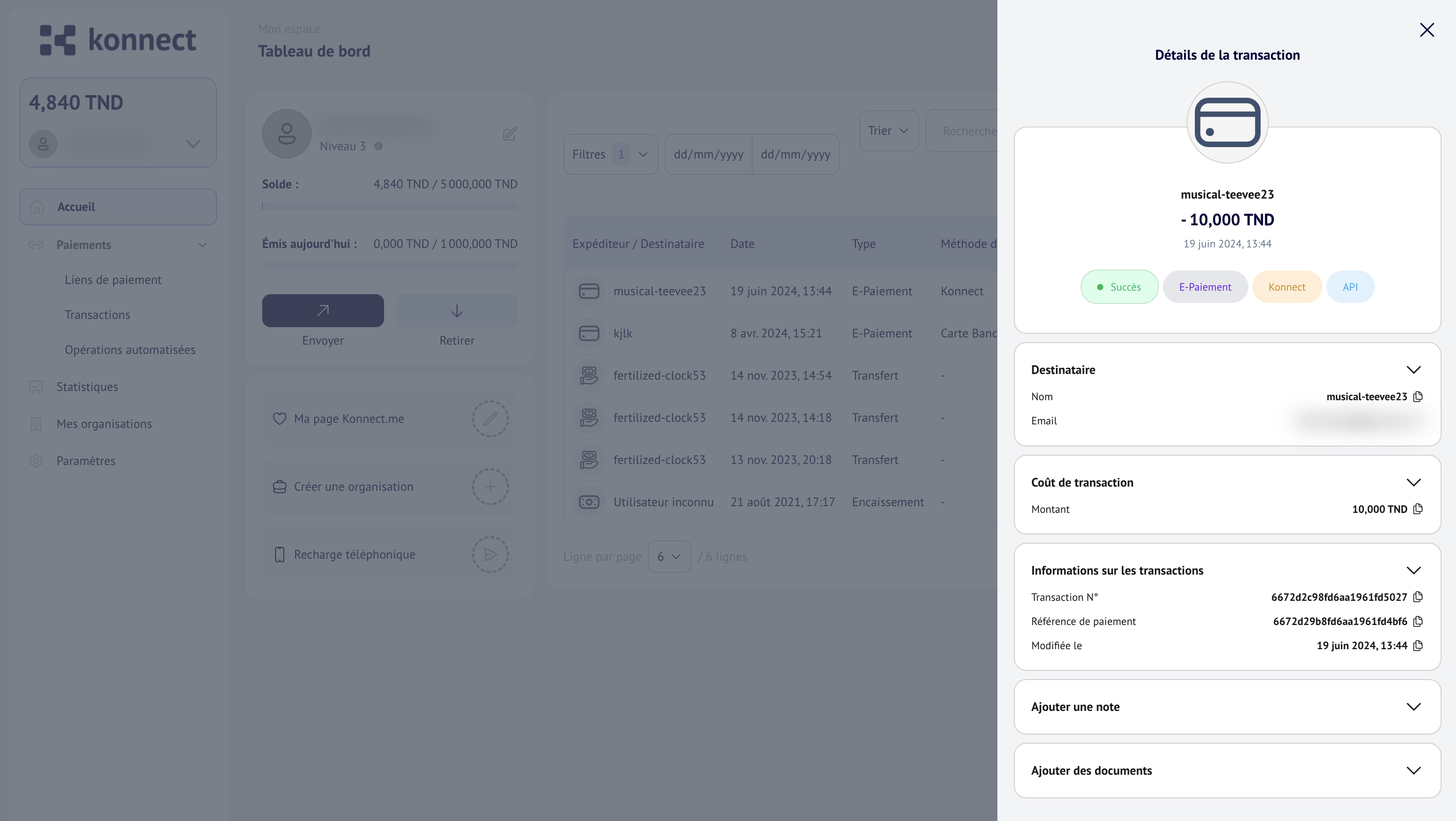Copy the Référence de paiement value
Viewport: 1456px width, 821px height.
(x=1417, y=621)
